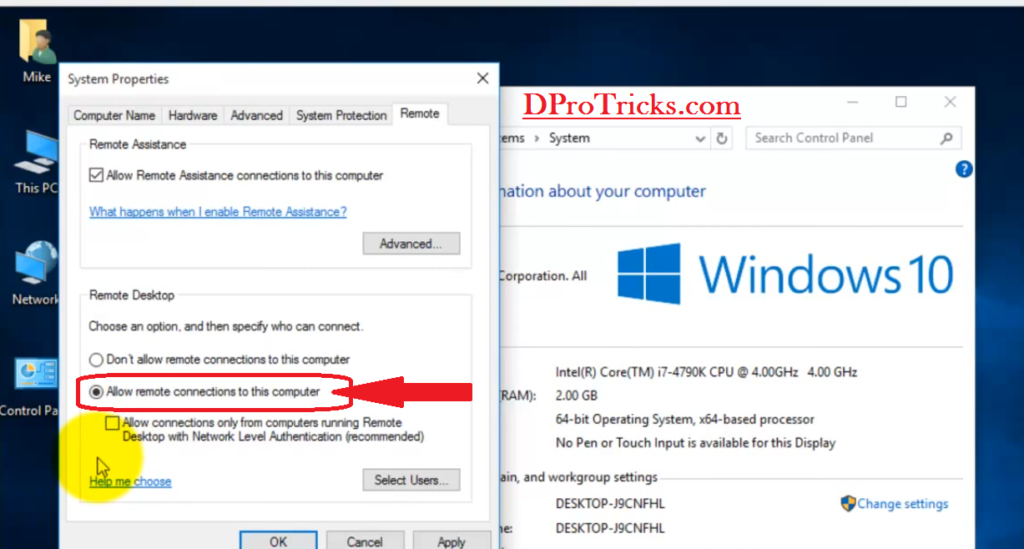Click the 2.00 GB RAM value
The height and width of the screenshot is (549, 1024).
[x=577, y=396]
